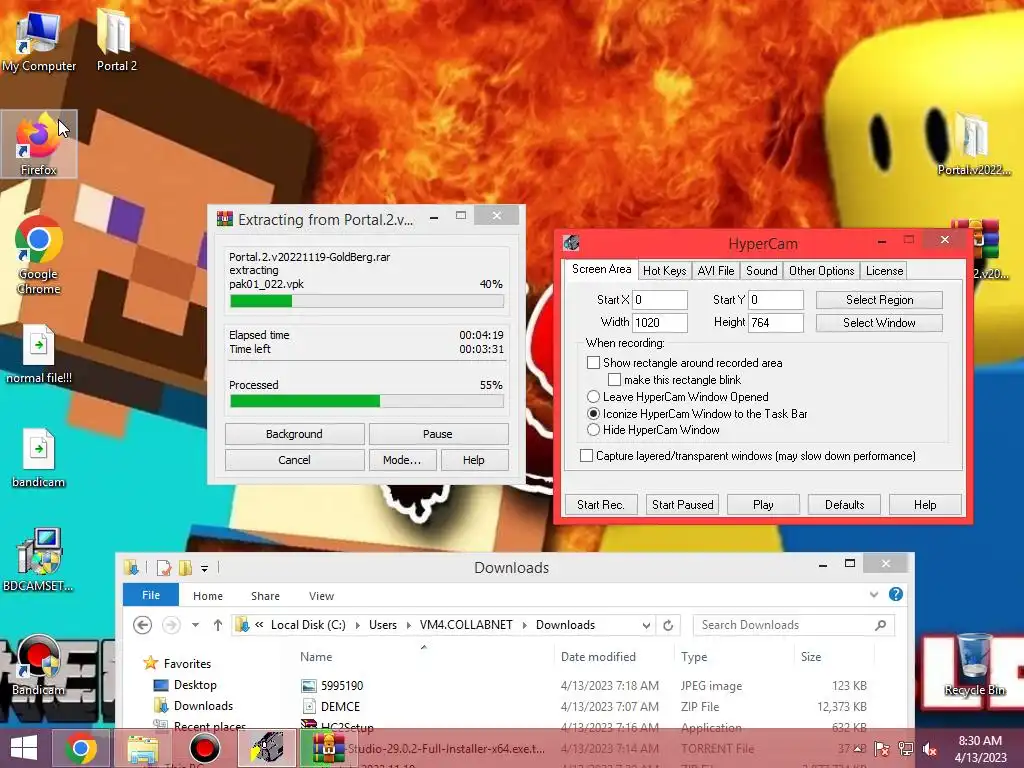Click Select Window button
Viewport: 1024px width, 768px height.
(879, 323)
